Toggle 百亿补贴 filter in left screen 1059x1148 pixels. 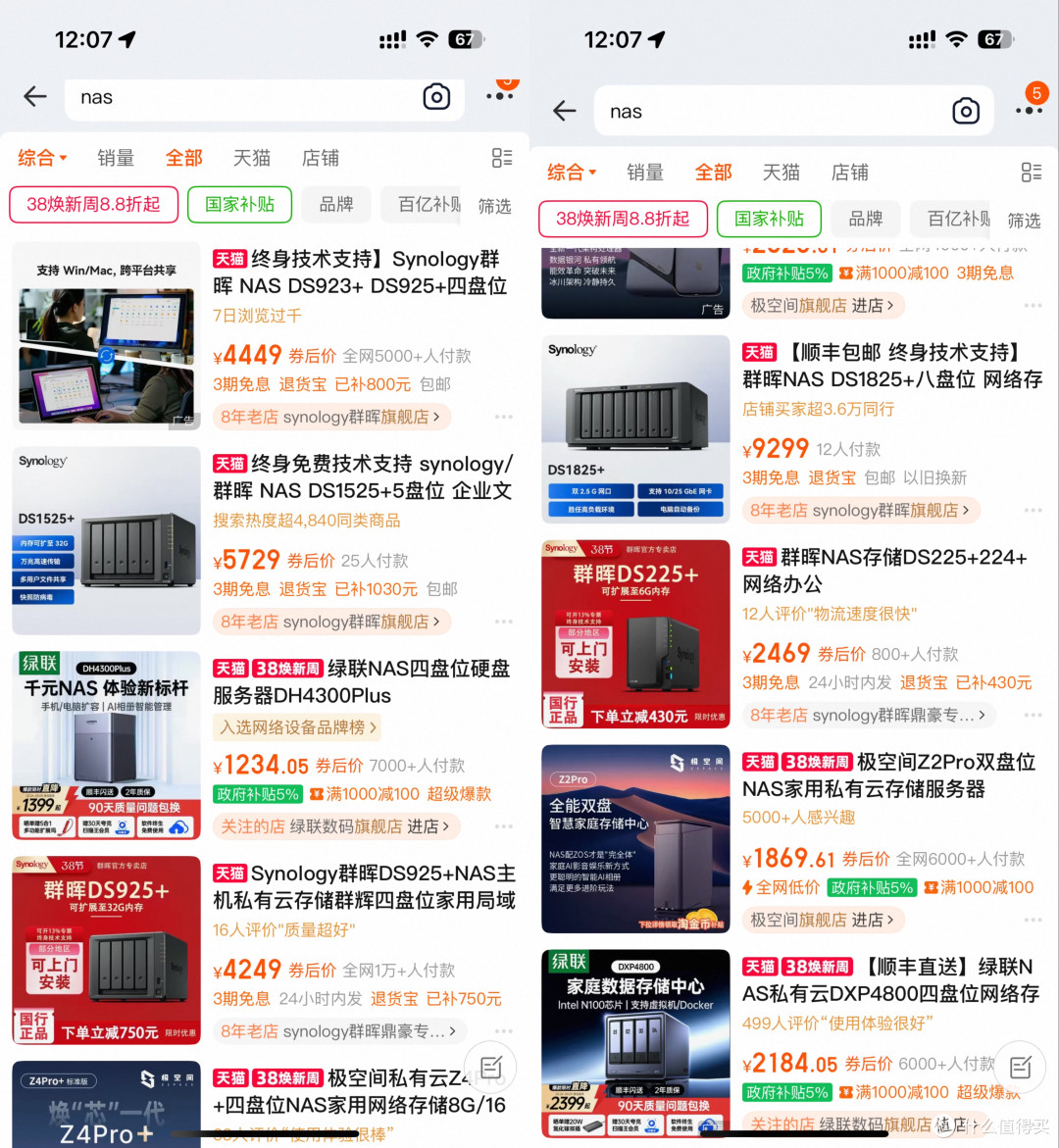click(423, 204)
